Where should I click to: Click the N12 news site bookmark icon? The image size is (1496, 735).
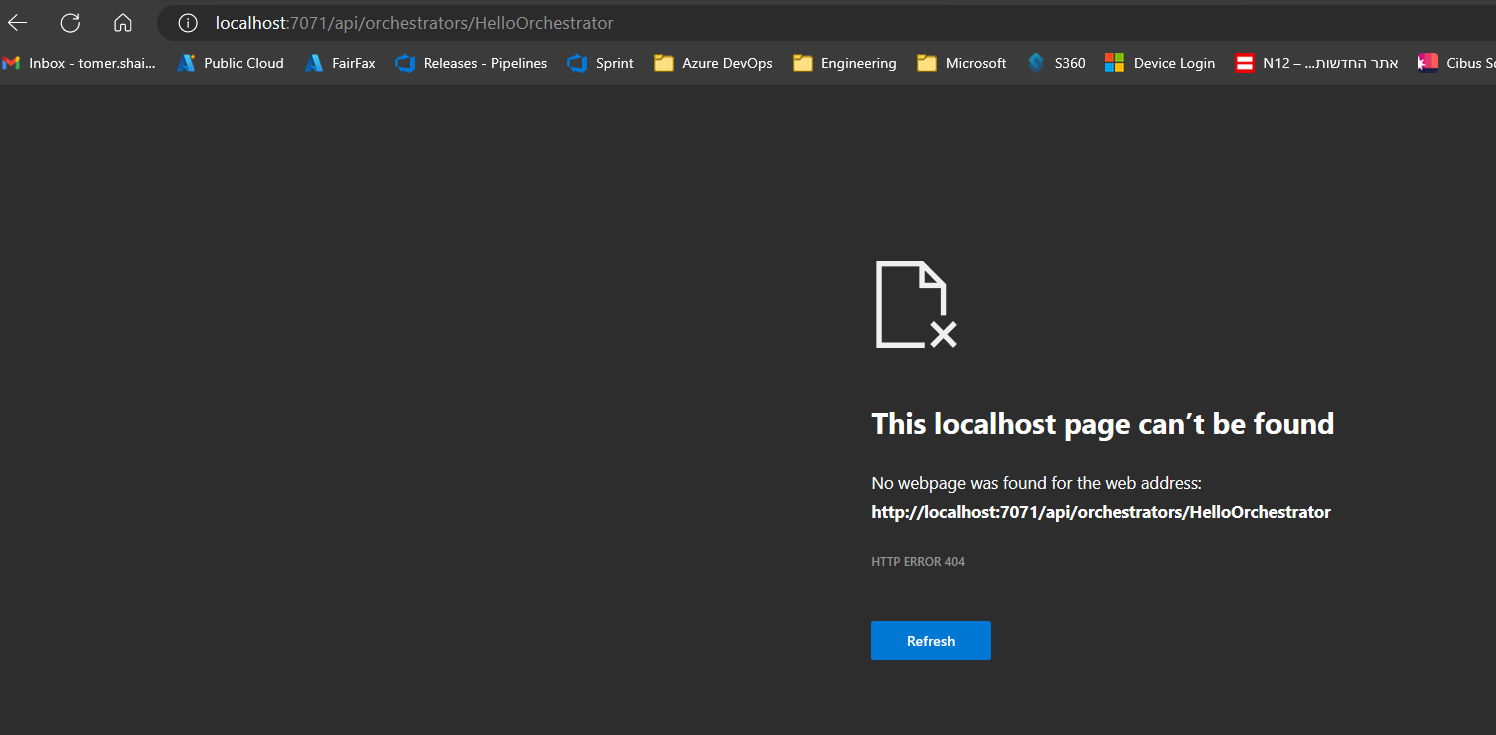(1245, 62)
